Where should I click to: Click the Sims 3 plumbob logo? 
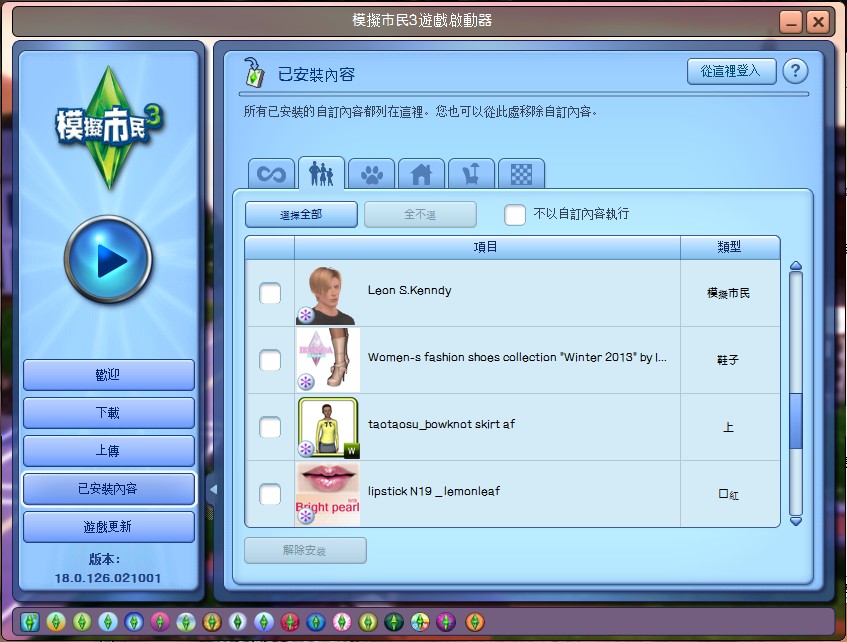[x=110, y=128]
